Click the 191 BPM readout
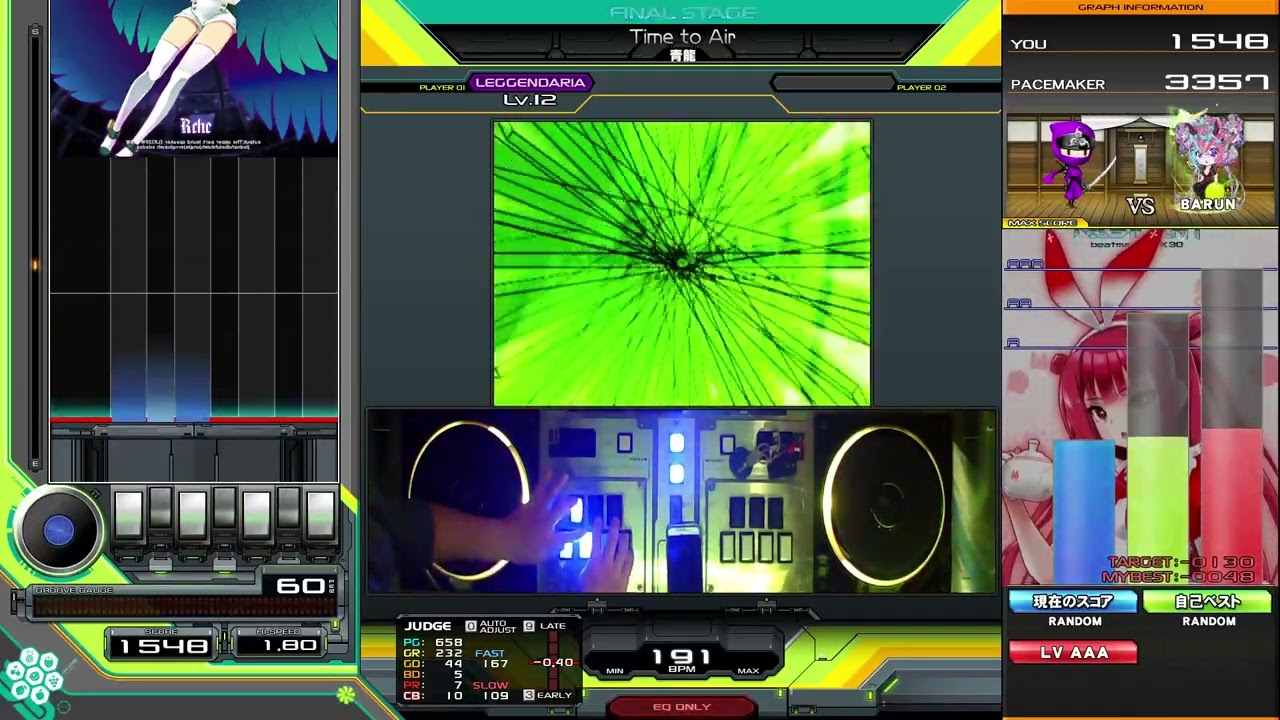Image resolution: width=1280 pixels, height=720 pixels. click(x=681, y=656)
